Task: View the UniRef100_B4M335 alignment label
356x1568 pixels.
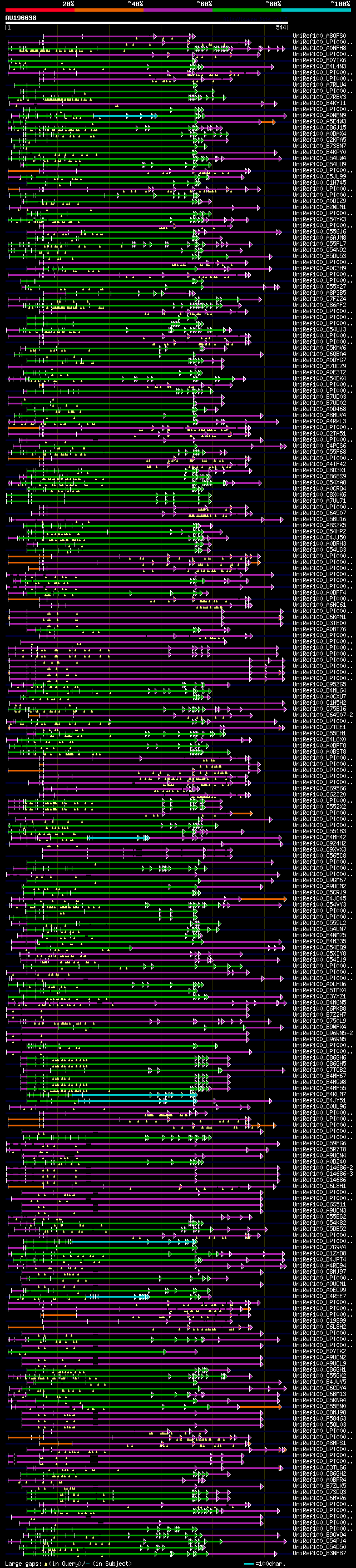Action: coord(319,941)
